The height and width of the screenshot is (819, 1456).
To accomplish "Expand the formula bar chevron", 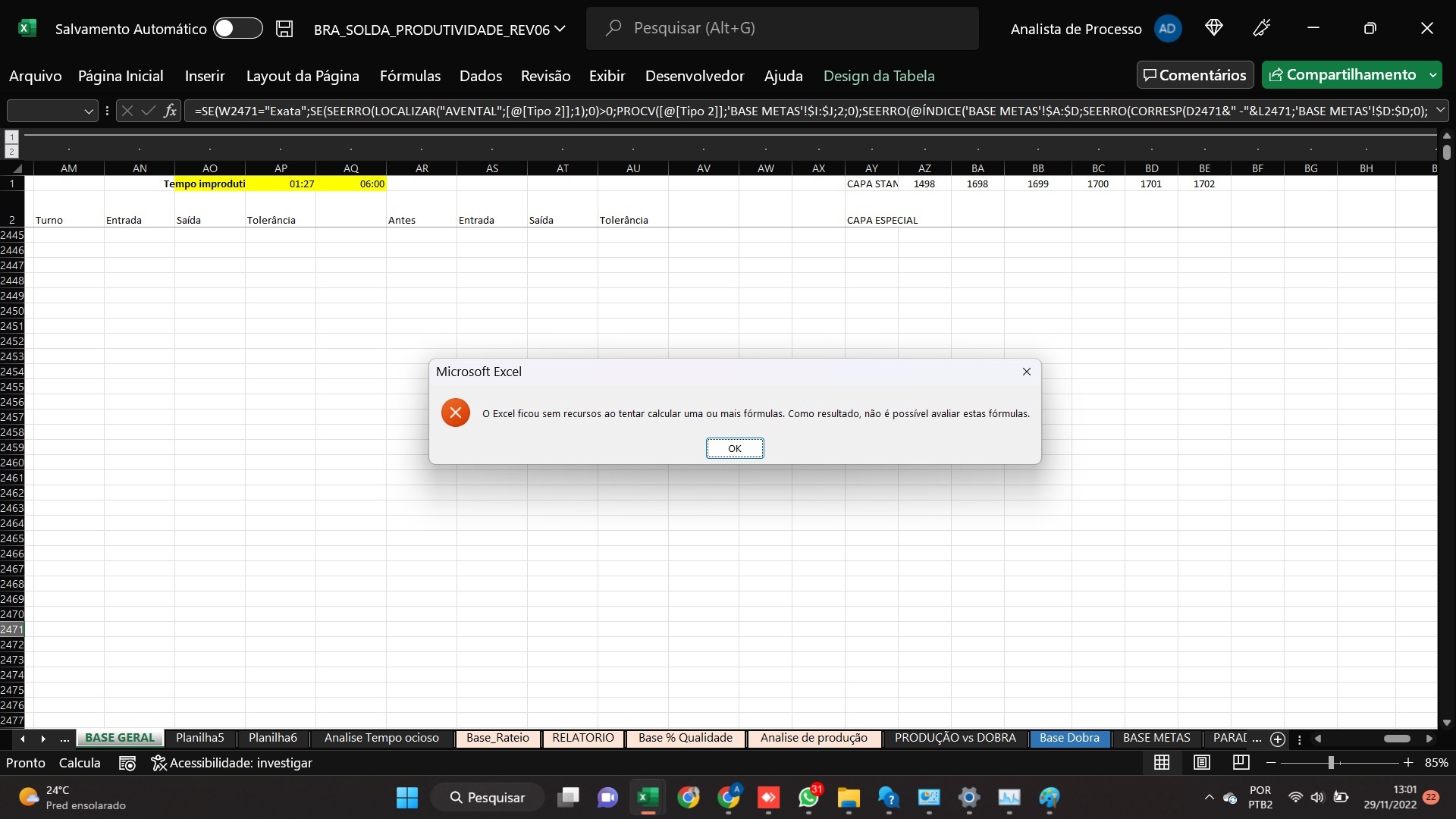I will click(1439, 111).
